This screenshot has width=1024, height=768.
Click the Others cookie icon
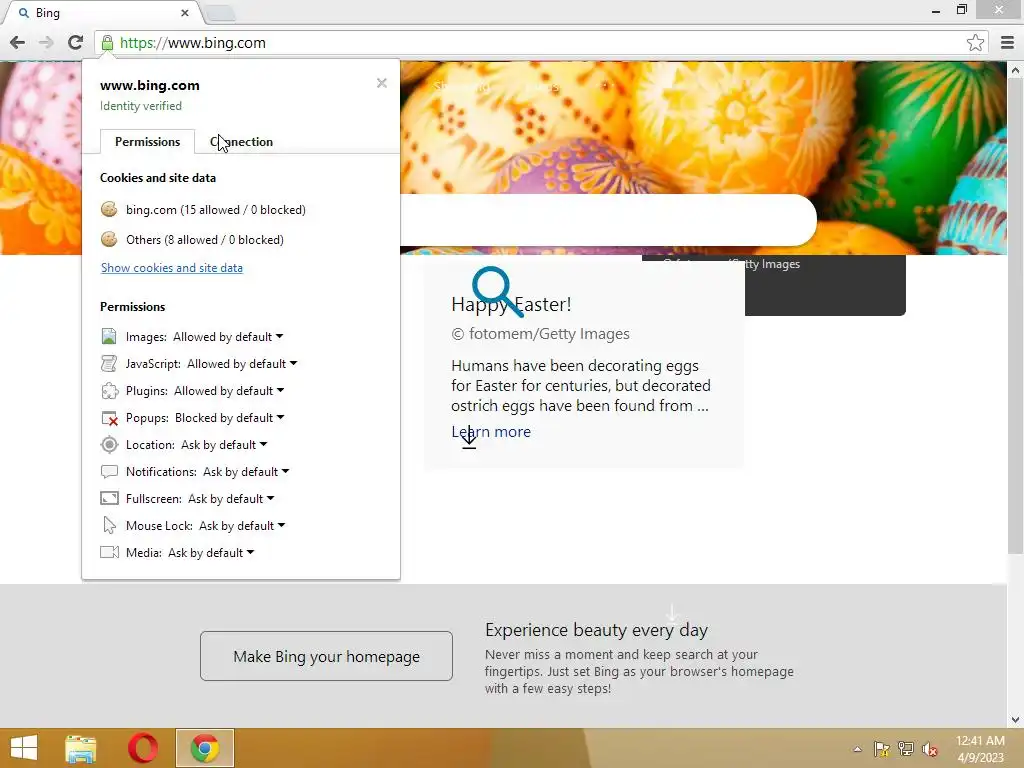click(109, 240)
